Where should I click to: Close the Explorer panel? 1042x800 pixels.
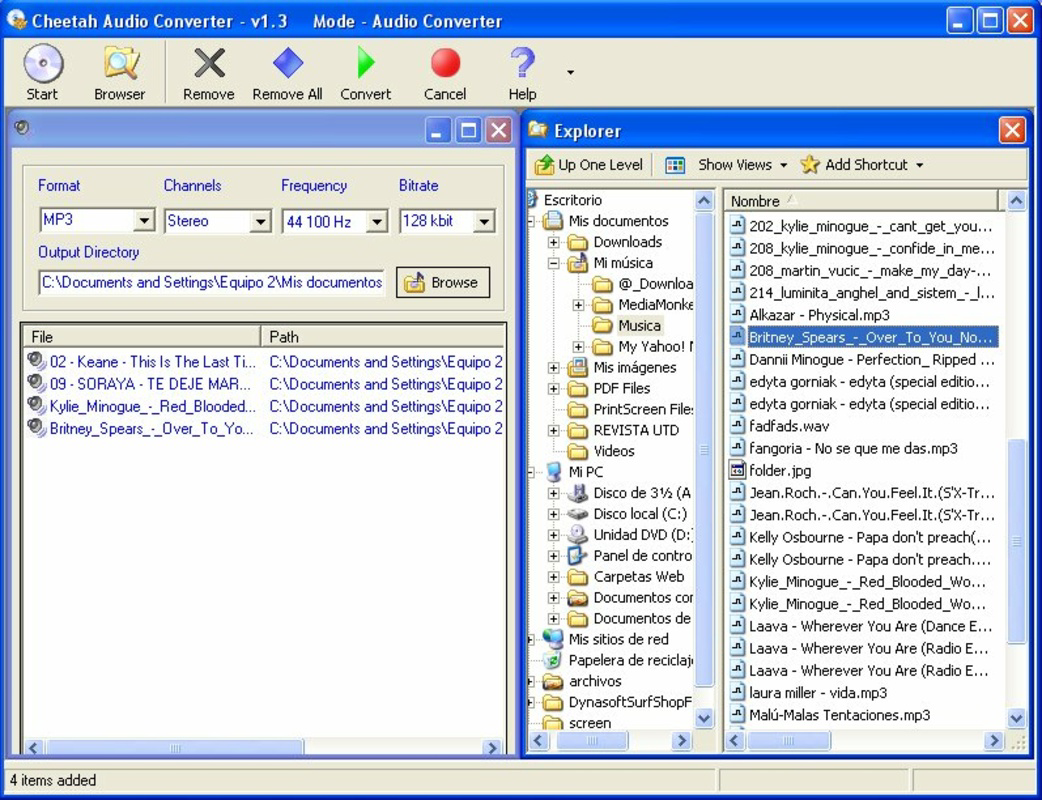pyautogui.click(x=1011, y=130)
